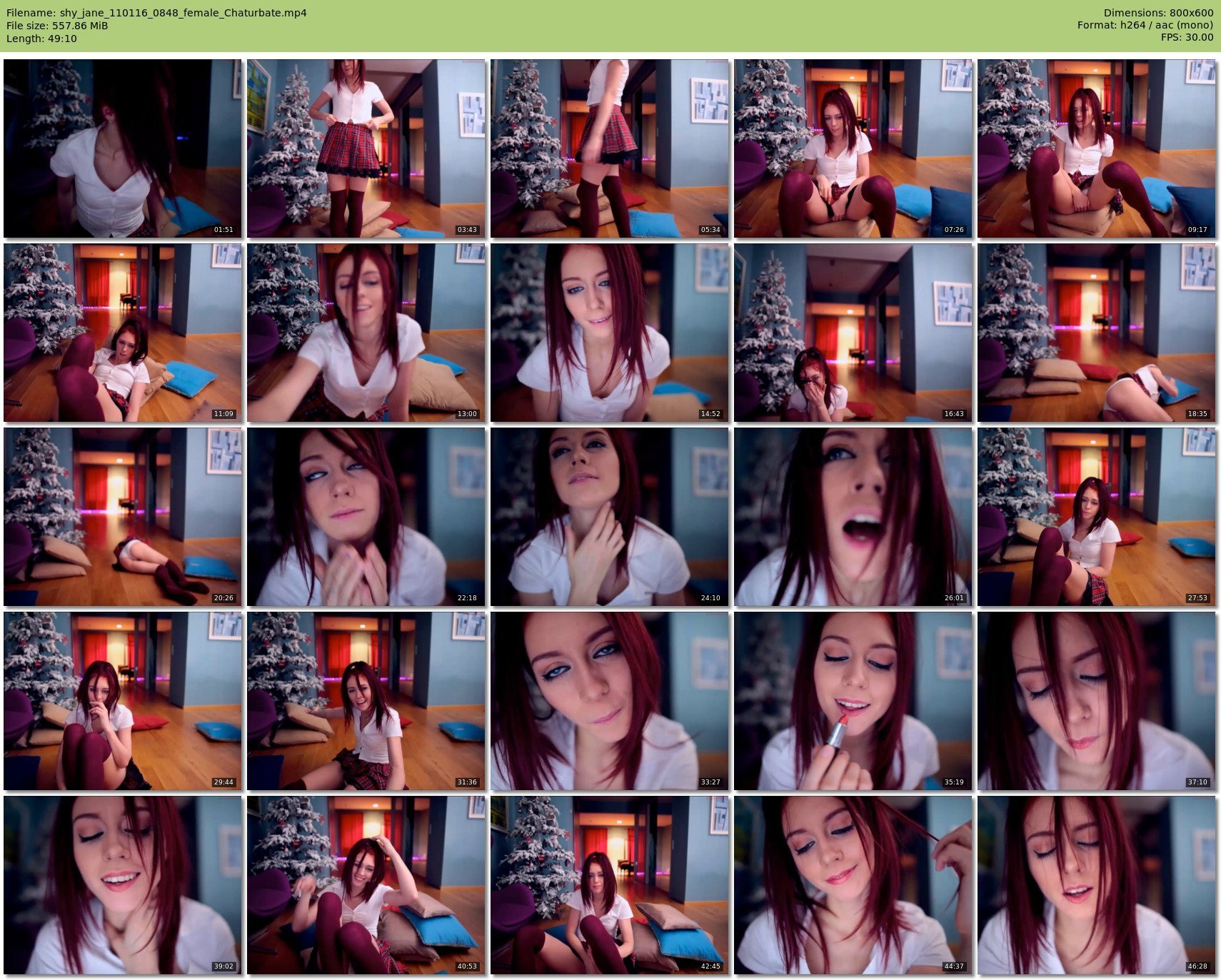1221x980 pixels.
Task: Click the 'Format: h264 / aac (mono)' text
Action: 1145,26
